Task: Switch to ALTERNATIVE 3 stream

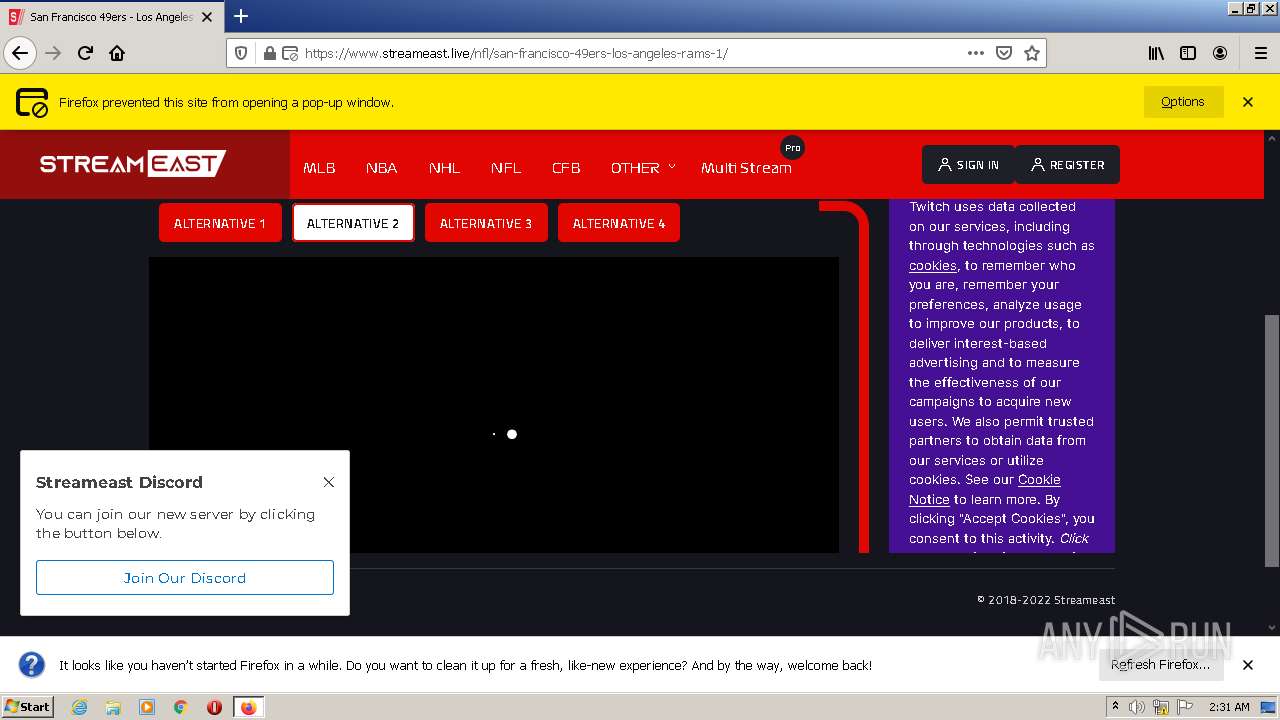Action: pos(486,223)
